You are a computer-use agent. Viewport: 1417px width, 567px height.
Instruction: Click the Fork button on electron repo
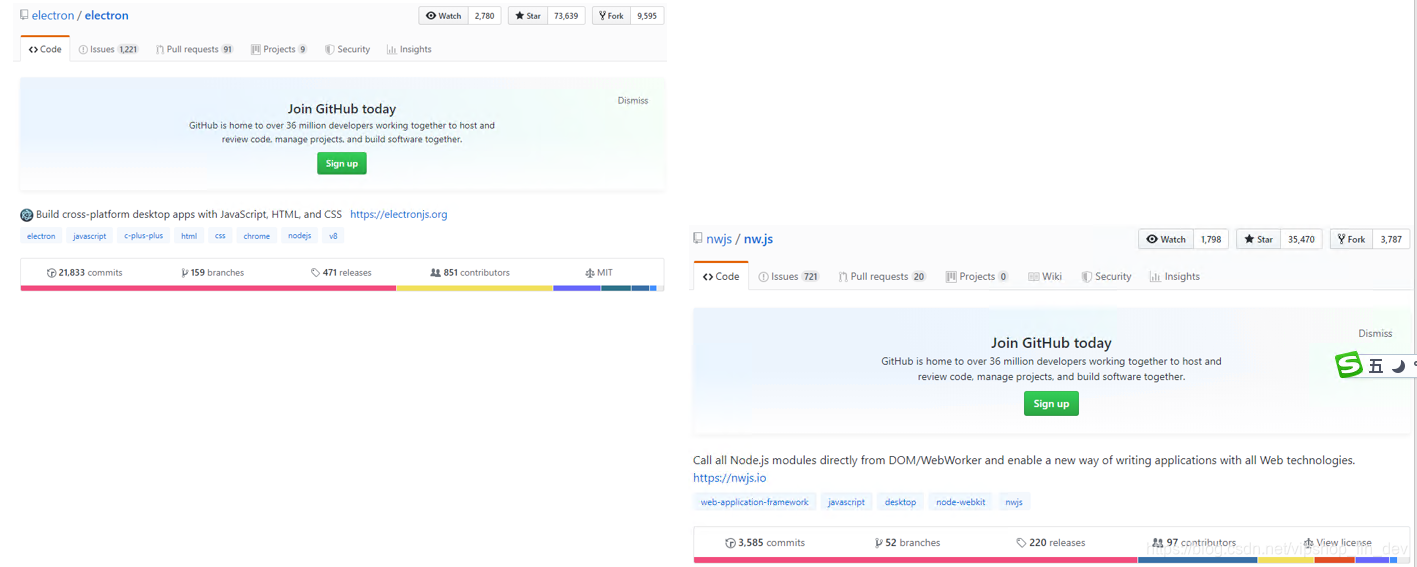(x=610, y=16)
